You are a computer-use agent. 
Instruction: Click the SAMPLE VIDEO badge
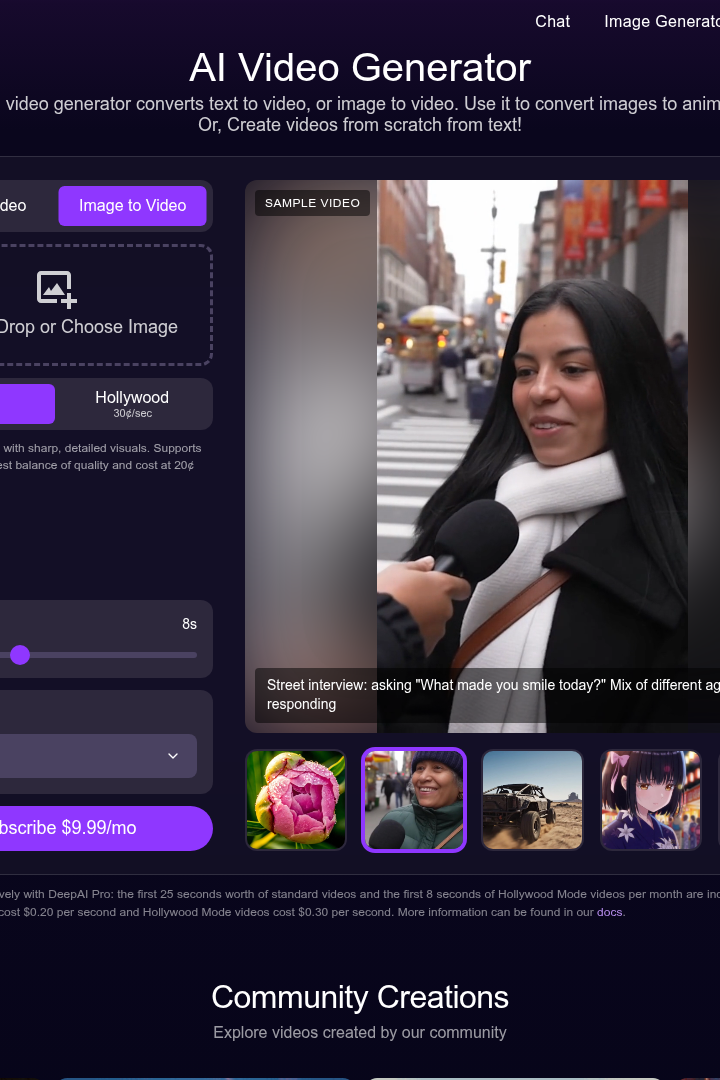[x=312, y=203]
